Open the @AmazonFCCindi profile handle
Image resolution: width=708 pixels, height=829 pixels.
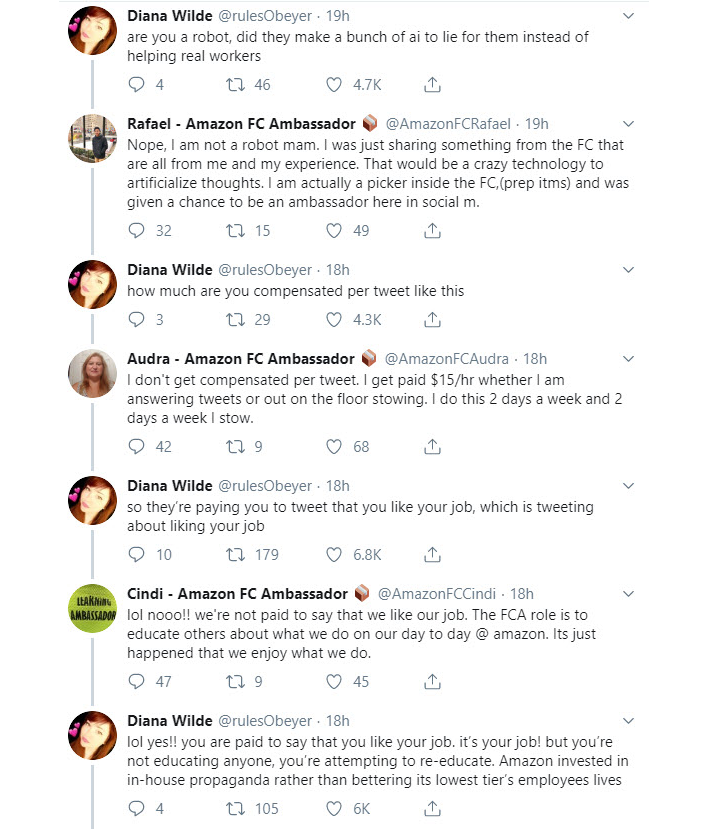(436, 594)
